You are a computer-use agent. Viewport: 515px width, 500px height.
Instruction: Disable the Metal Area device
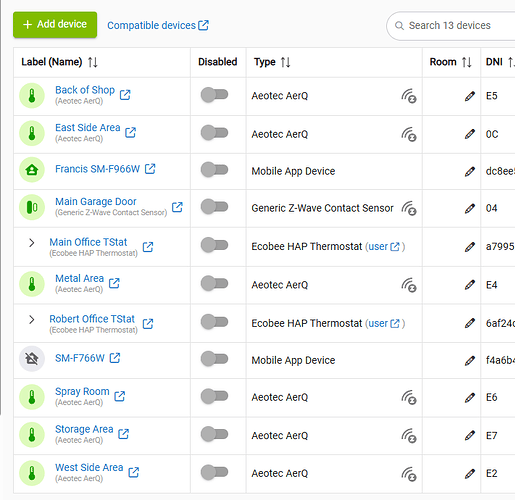tap(214, 284)
